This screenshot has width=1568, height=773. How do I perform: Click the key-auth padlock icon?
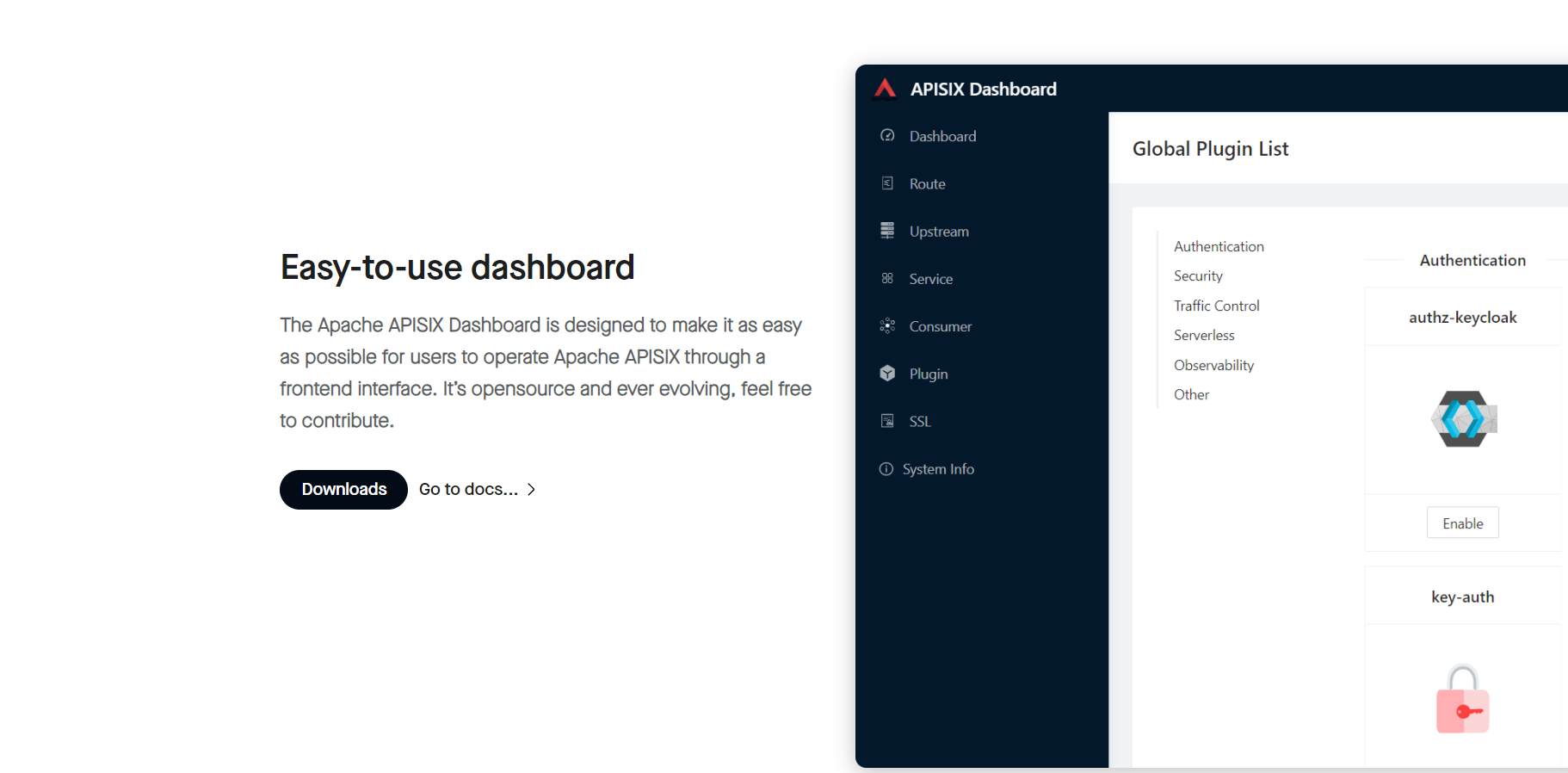[x=1463, y=699]
